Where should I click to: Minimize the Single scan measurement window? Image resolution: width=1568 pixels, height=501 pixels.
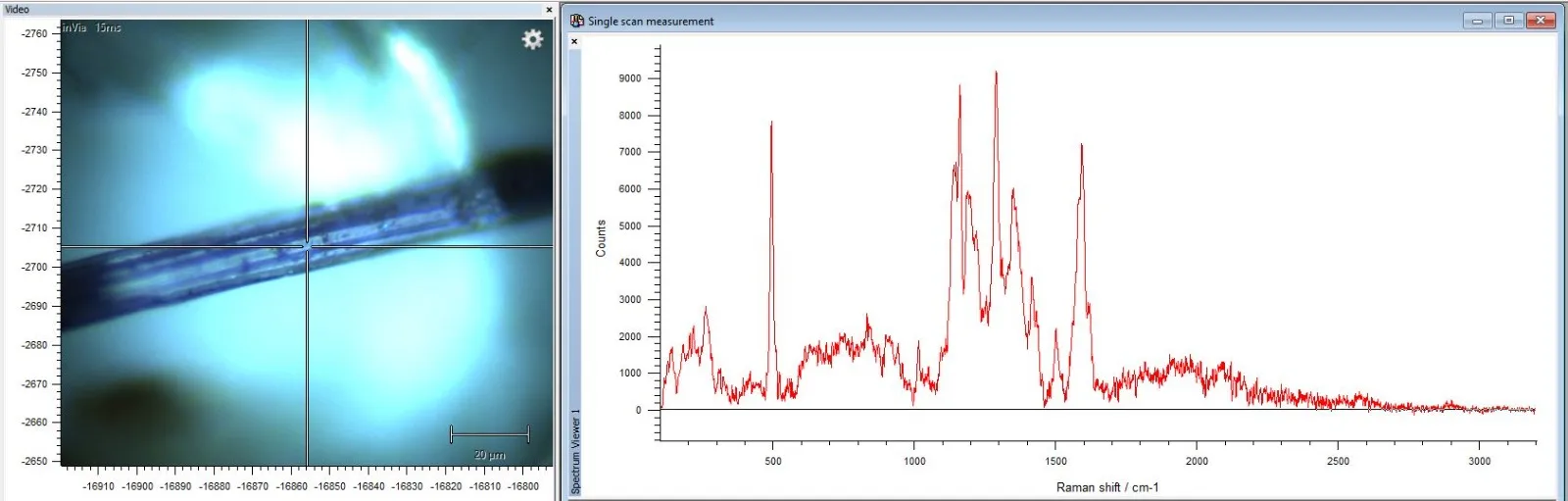(1478, 21)
